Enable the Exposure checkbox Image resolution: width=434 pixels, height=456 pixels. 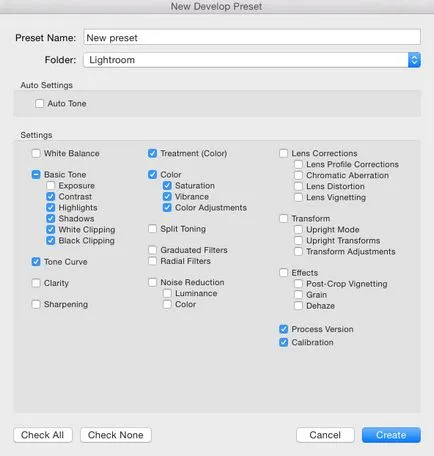(51, 185)
